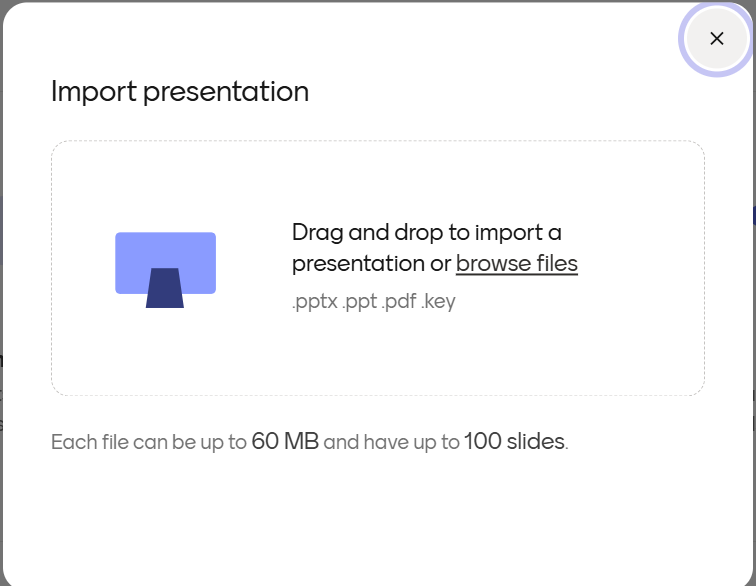Click the blue presentation screen icon
The image size is (756, 586).
point(165,251)
